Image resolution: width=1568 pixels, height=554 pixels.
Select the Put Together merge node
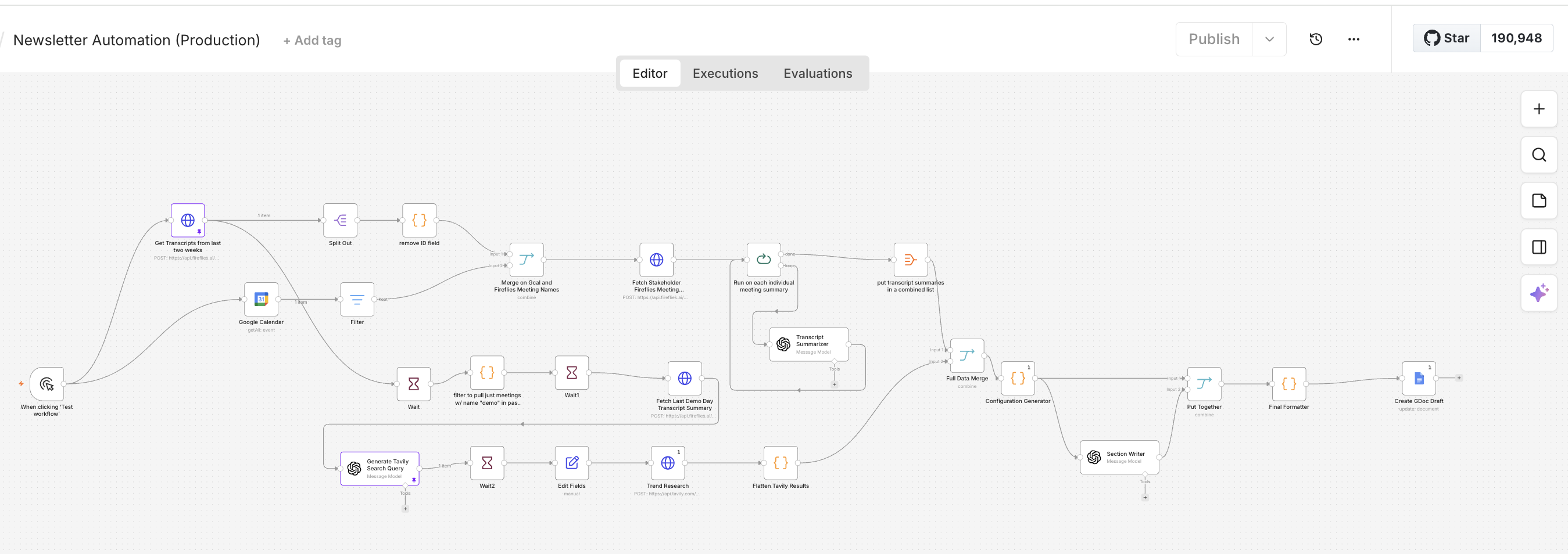tap(1204, 384)
